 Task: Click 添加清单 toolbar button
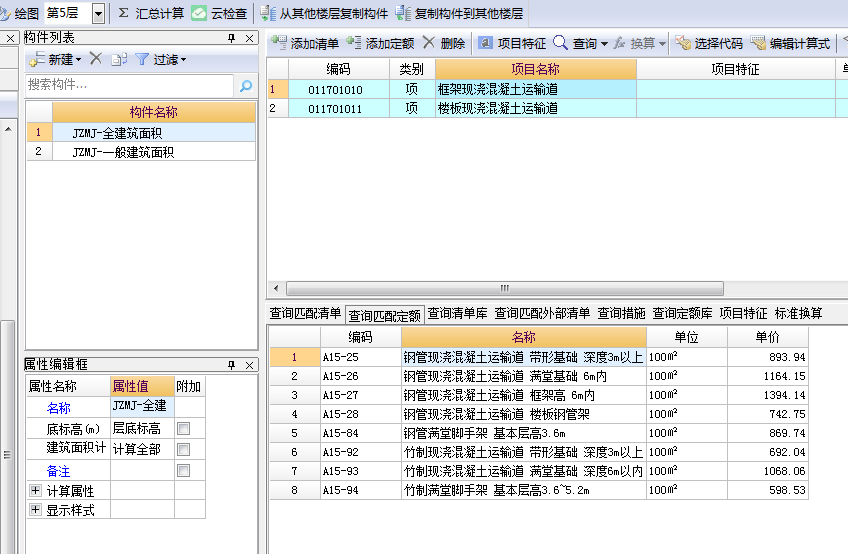[305, 43]
